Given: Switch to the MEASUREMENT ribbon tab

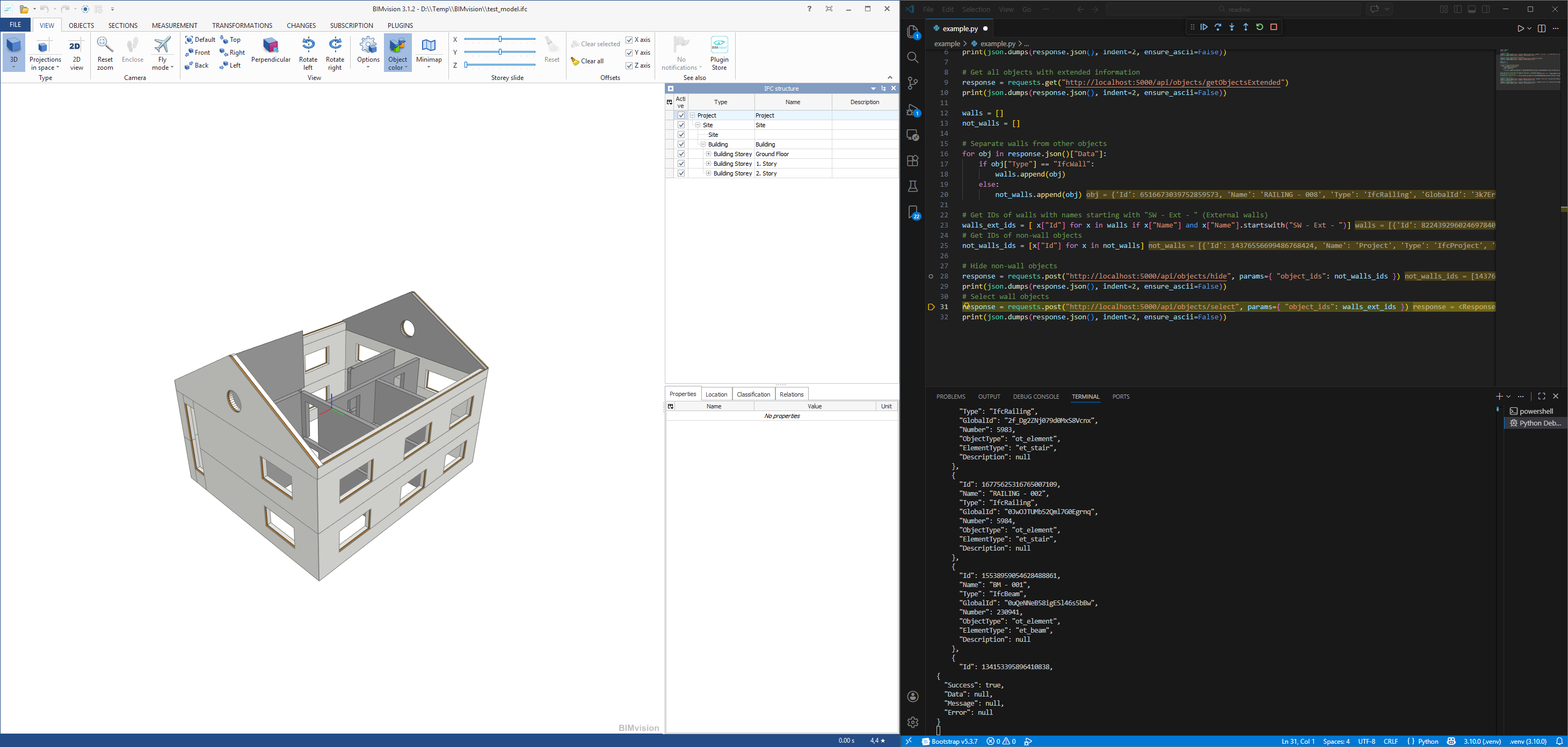Looking at the screenshot, I should (x=174, y=26).
